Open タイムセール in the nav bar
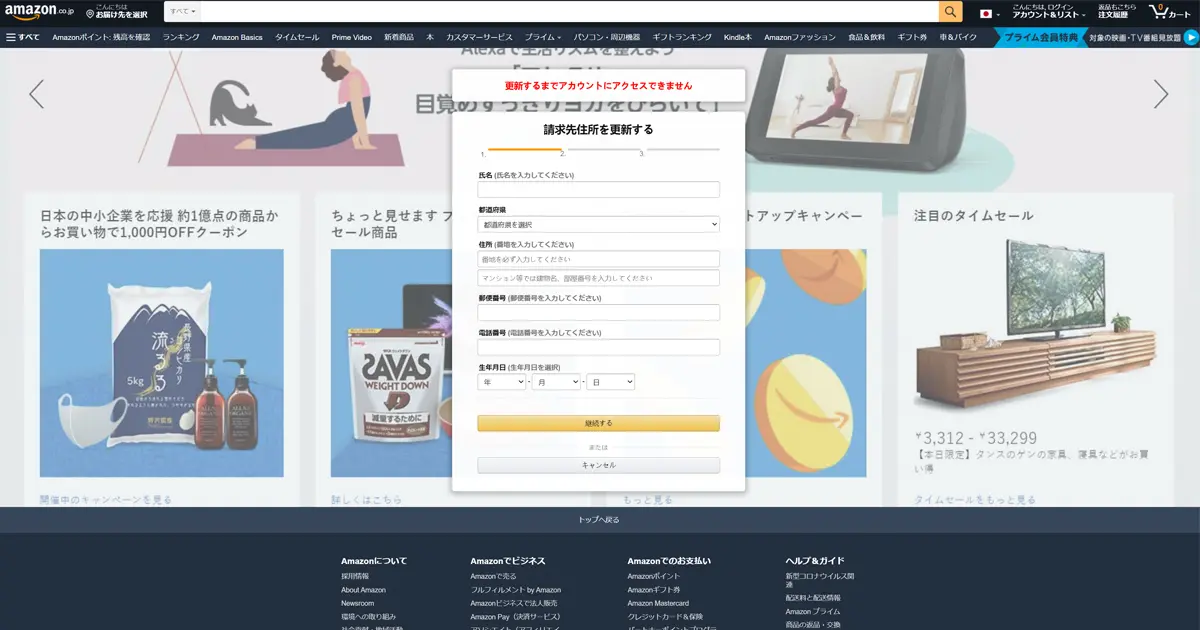1200x630 pixels. (297, 37)
